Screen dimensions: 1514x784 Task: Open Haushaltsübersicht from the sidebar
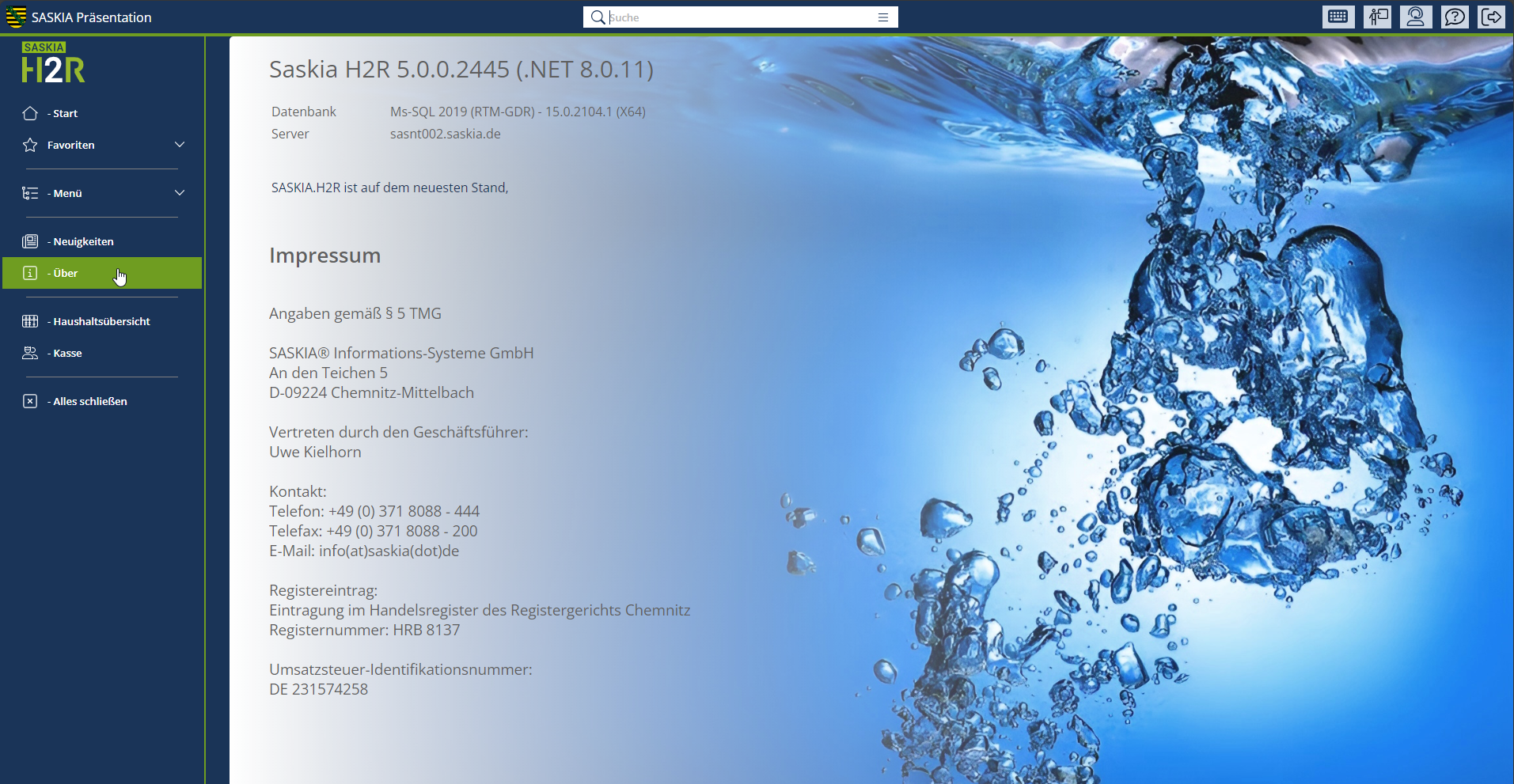pos(101,321)
